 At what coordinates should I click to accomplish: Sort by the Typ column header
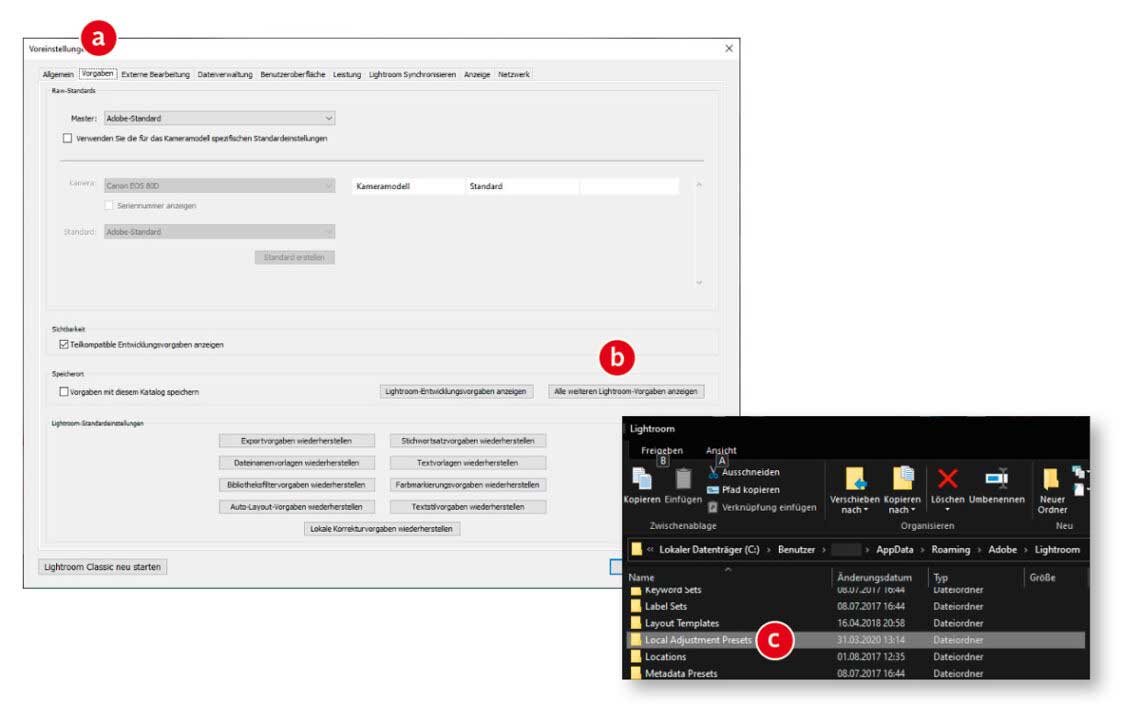pyautogui.click(x=941, y=577)
